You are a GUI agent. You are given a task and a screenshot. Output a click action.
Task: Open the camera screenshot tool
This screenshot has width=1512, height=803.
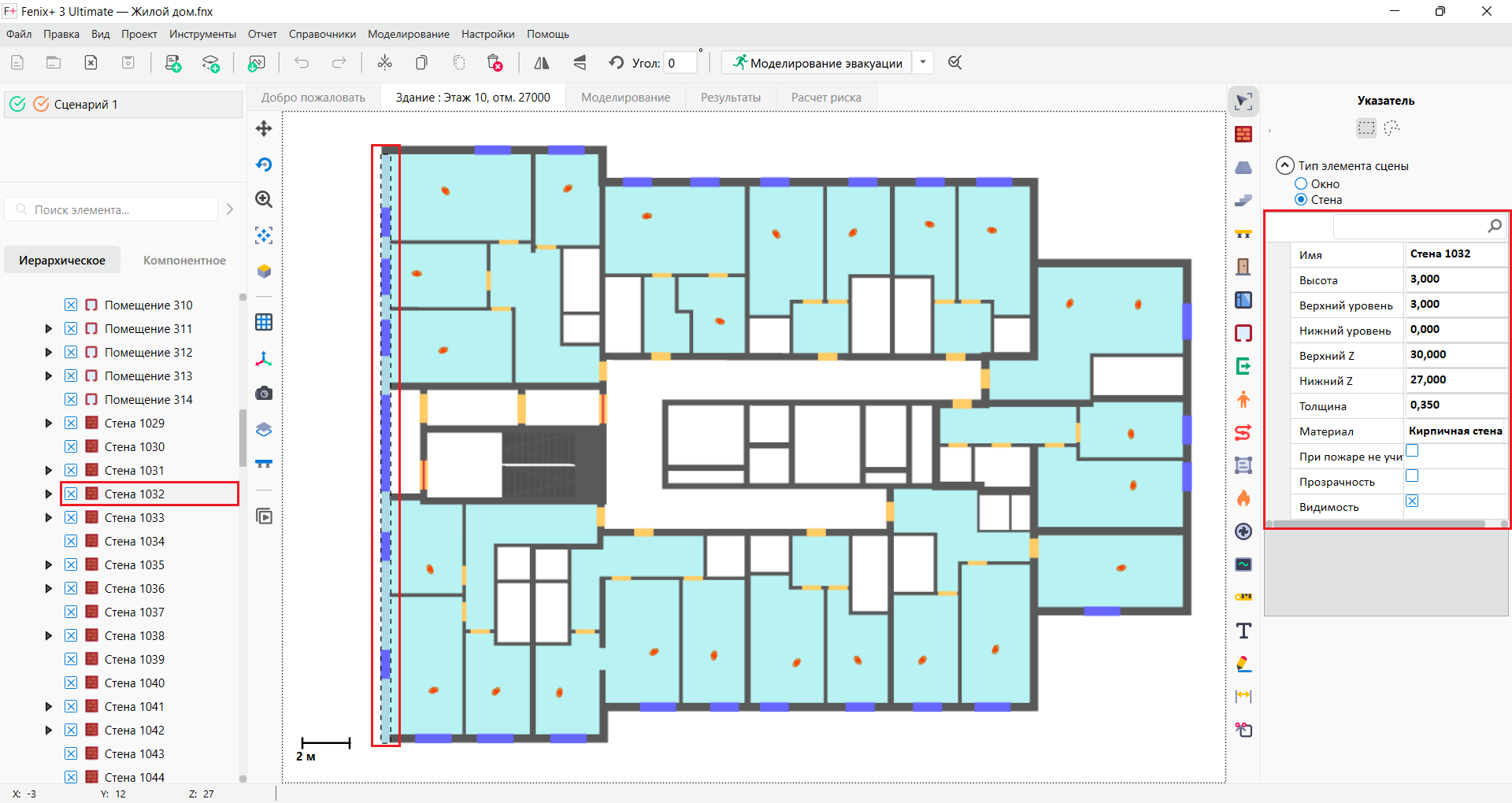click(264, 393)
